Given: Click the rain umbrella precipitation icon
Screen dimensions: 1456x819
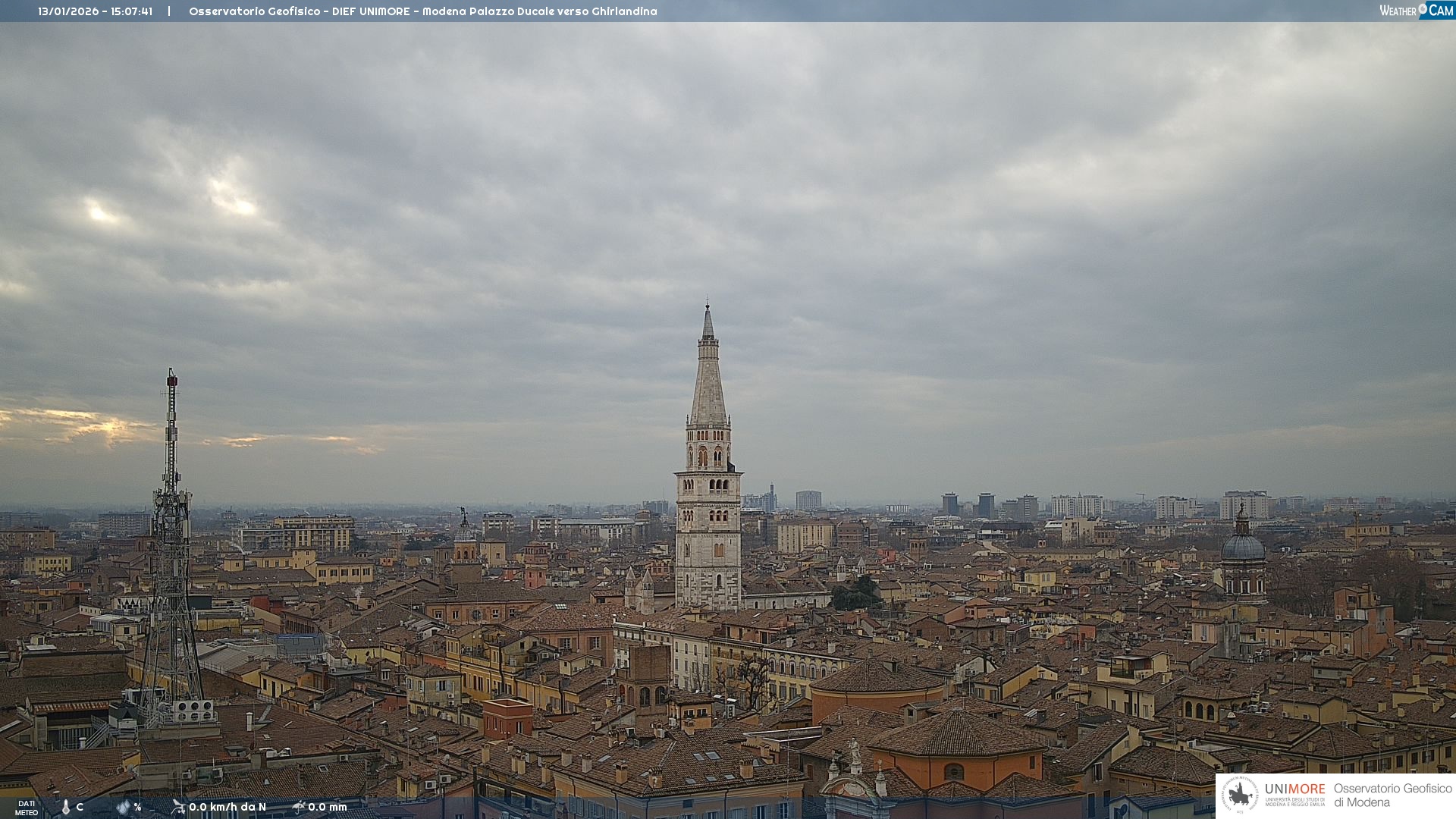Looking at the screenshot, I should pyautogui.click(x=299, y=807).
